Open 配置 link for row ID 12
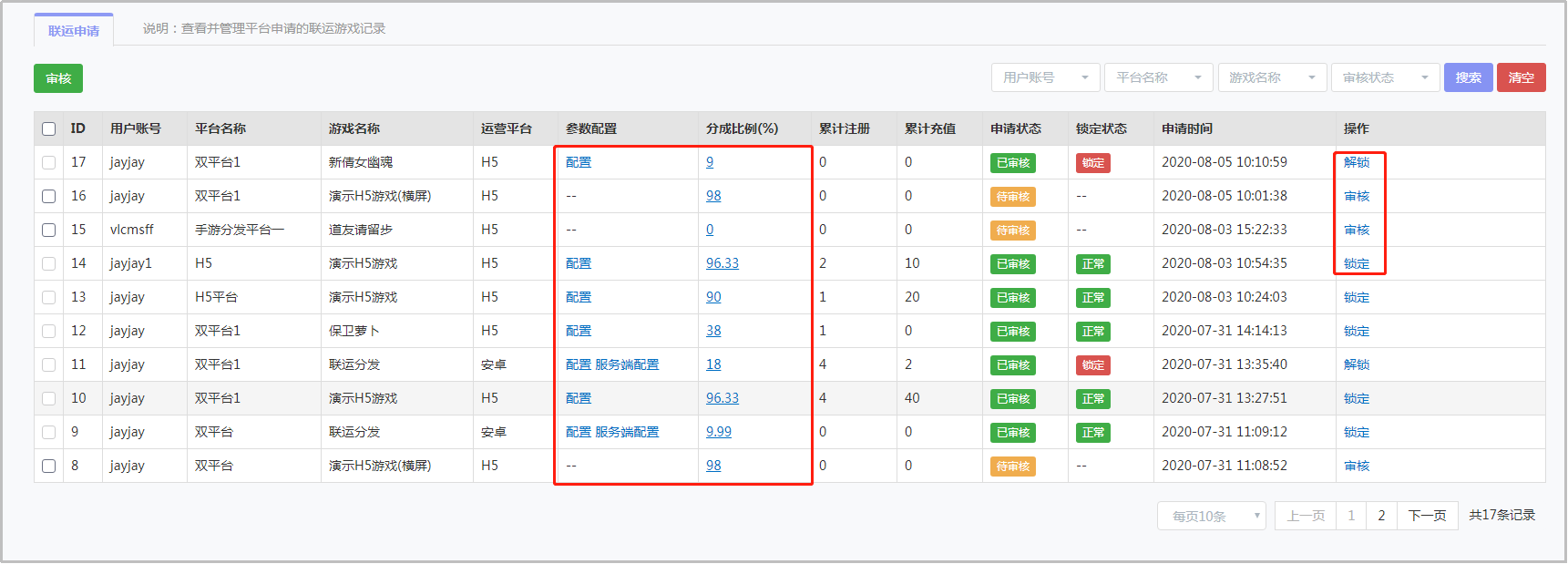Image resolution: width=1568 pixels, height=564 pixels. pyautogui.click(x=579, y=331)
